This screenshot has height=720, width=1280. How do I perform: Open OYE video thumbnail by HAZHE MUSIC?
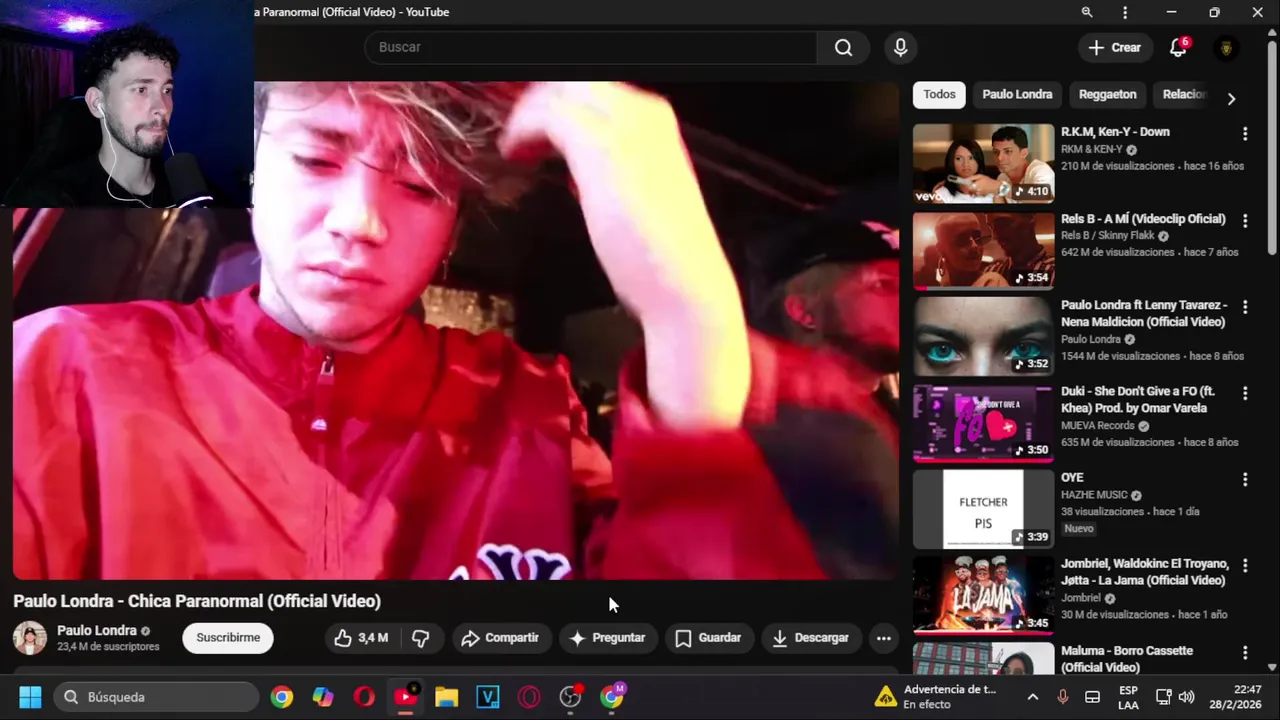[983, 510]
